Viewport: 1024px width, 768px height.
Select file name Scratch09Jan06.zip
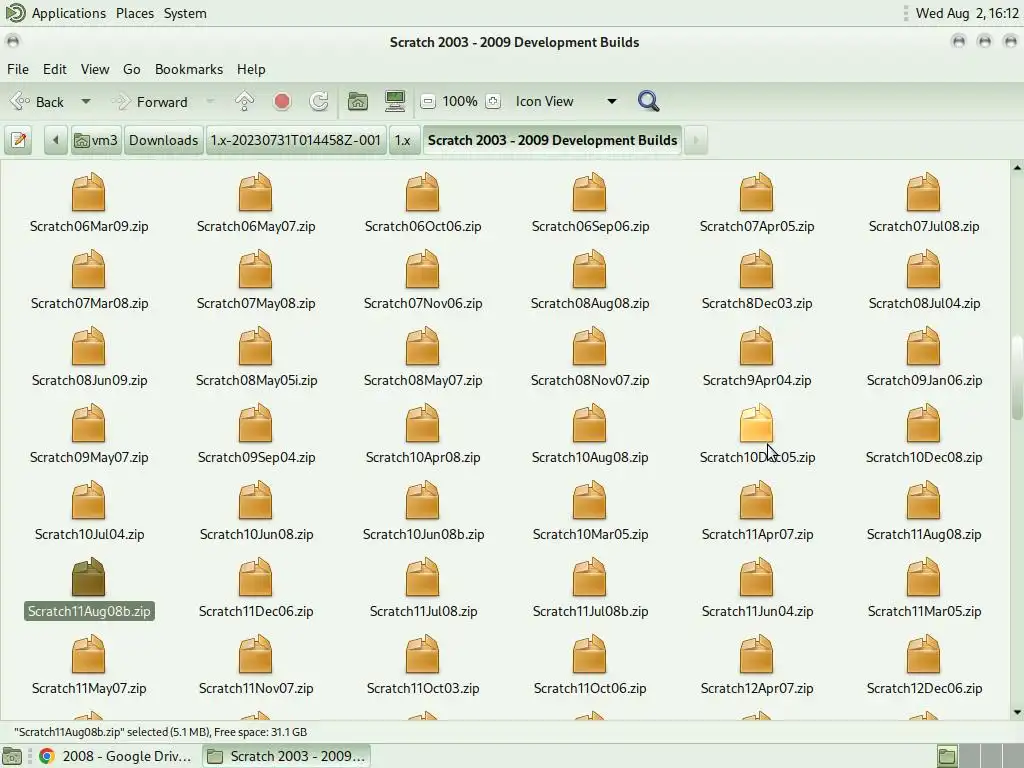point(924,380)
